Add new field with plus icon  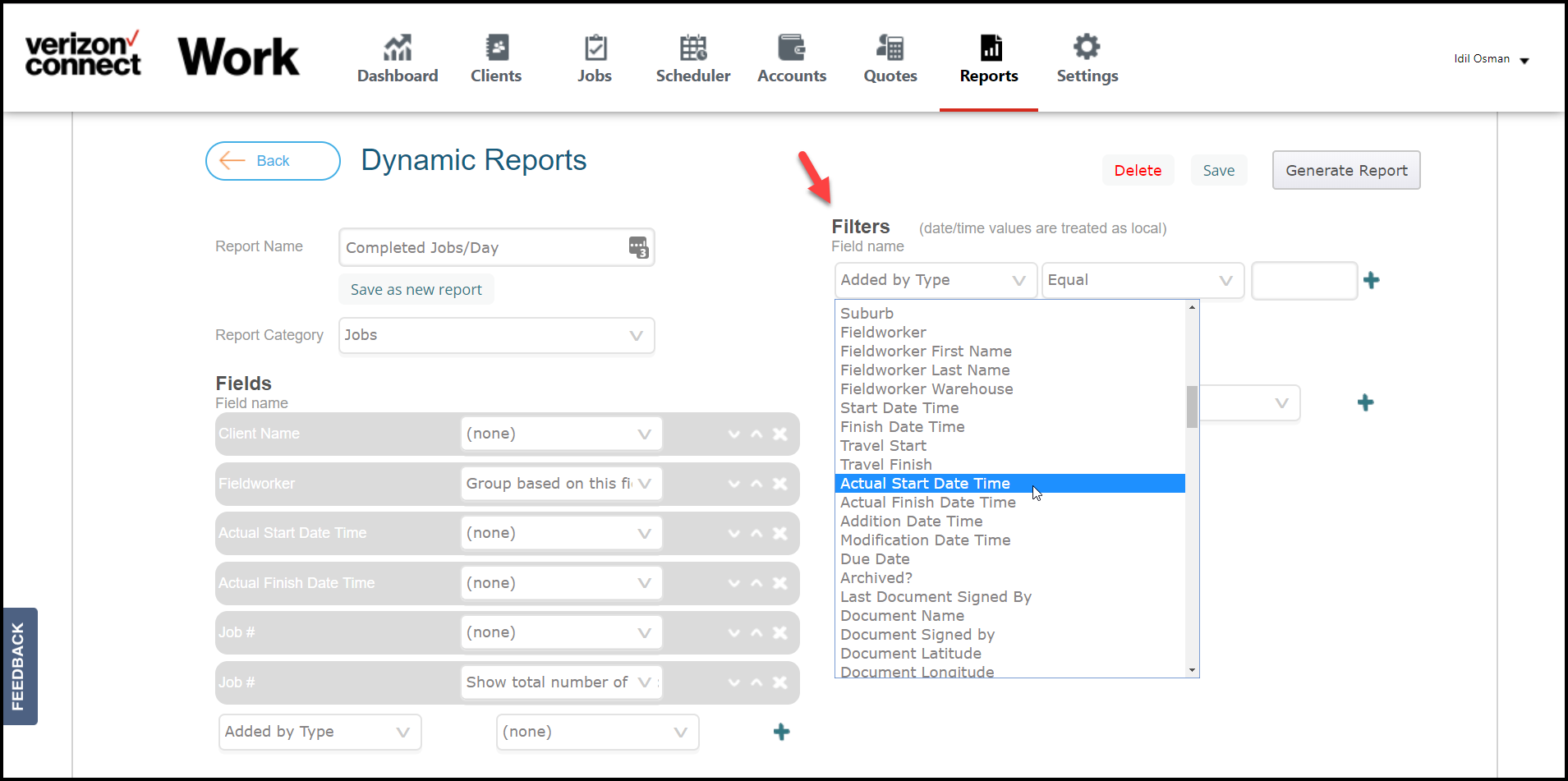pyautogui.click(x=781, y=732)
